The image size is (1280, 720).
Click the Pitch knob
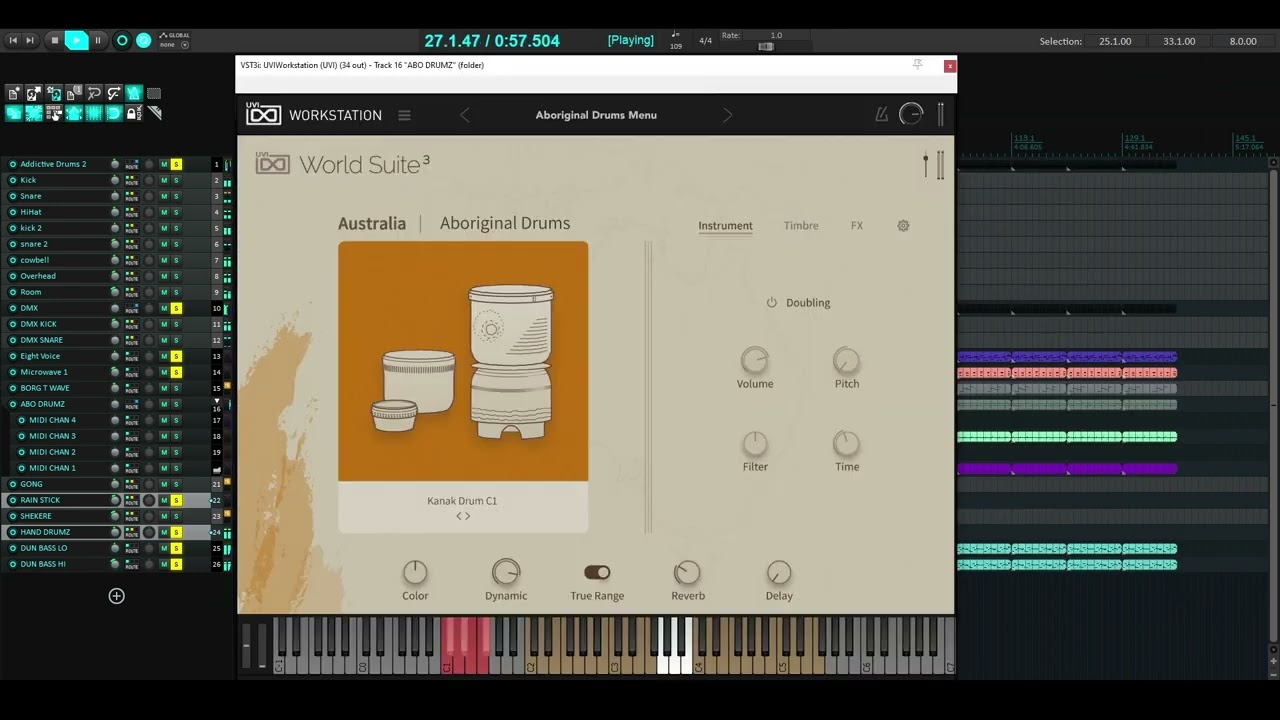(847, 361)
